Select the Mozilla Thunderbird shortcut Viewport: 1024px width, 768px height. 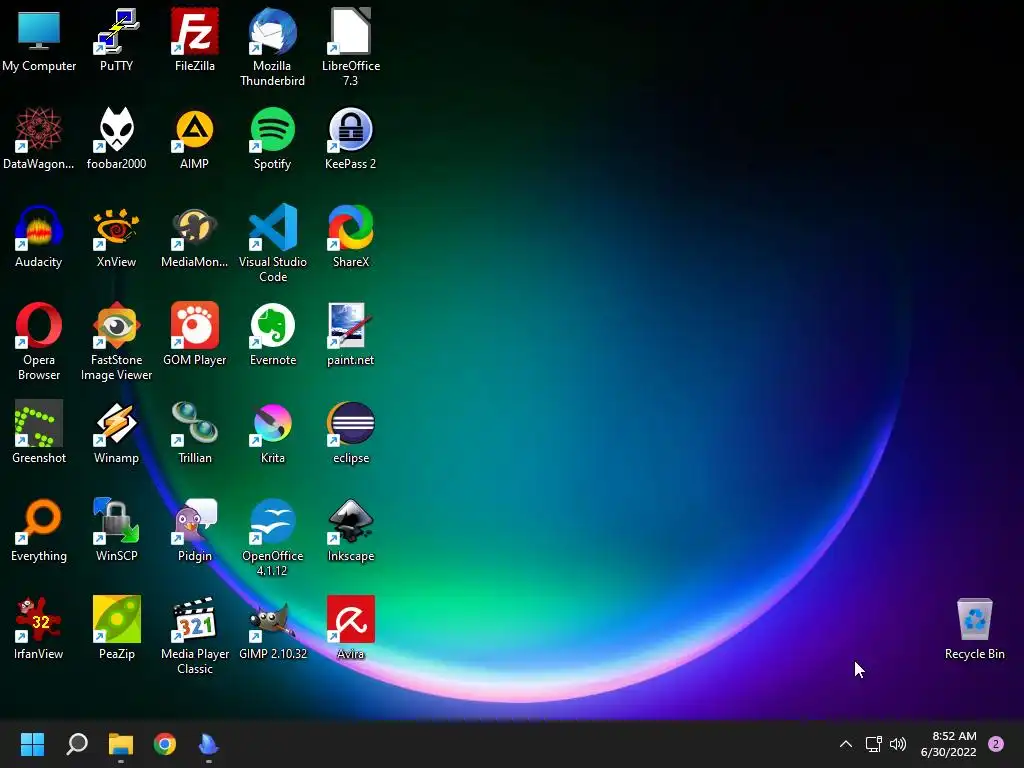(272, 47)
